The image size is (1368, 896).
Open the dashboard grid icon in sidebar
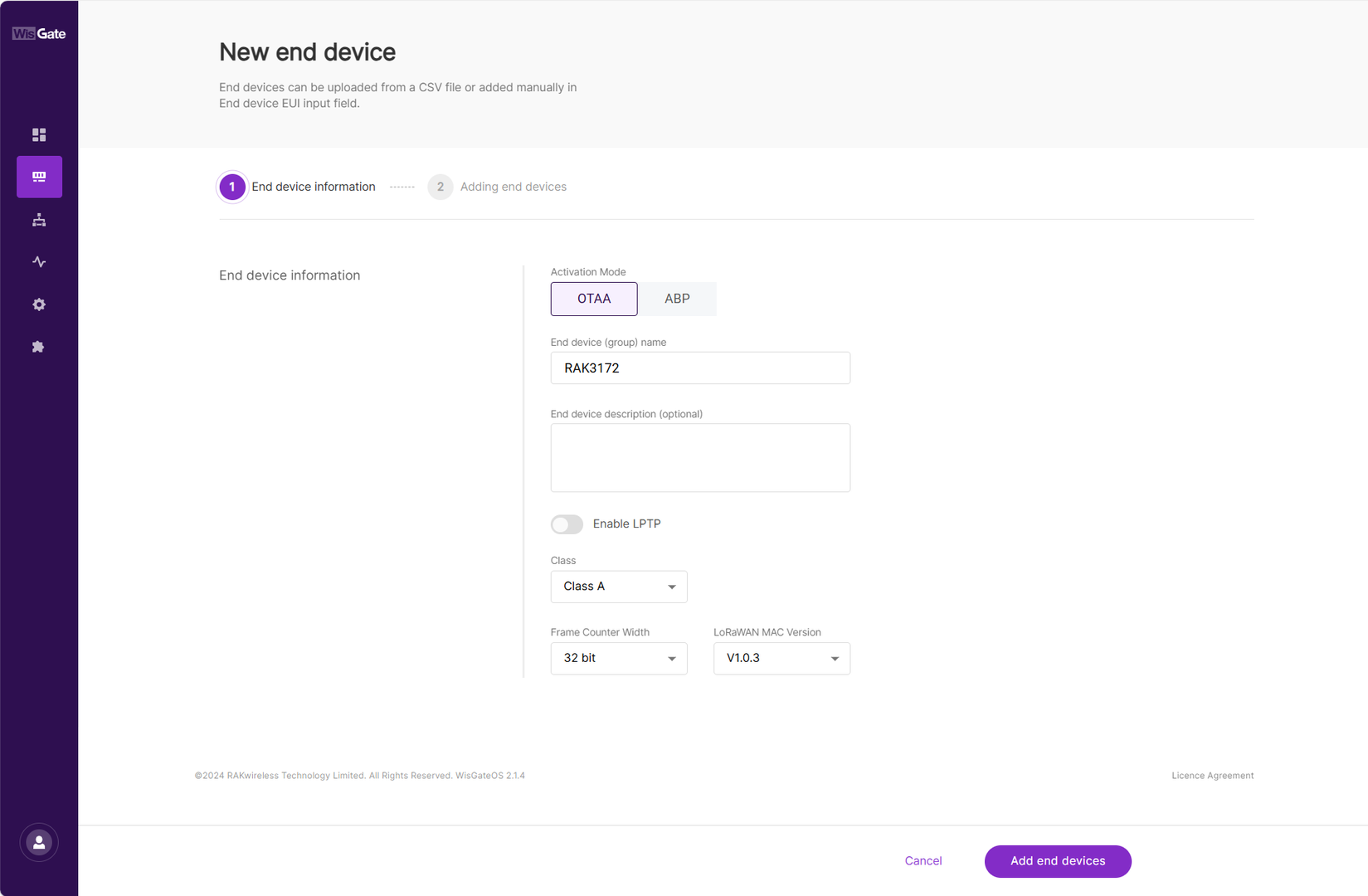(x=39, y=134)
